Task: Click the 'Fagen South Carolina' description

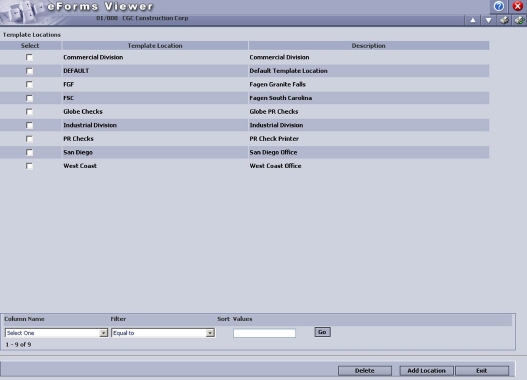Action: click(x=281, y=98)
